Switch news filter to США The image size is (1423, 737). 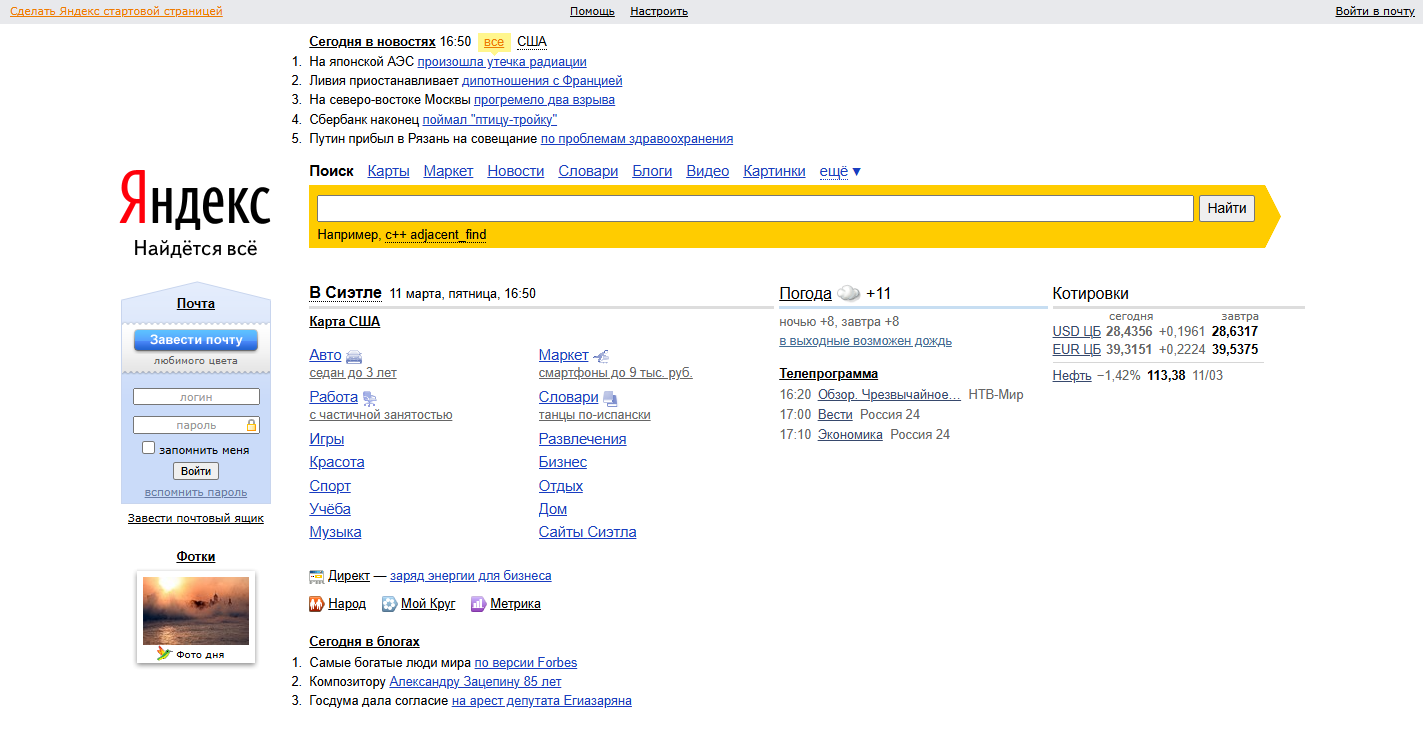click(x=532, y=42)
